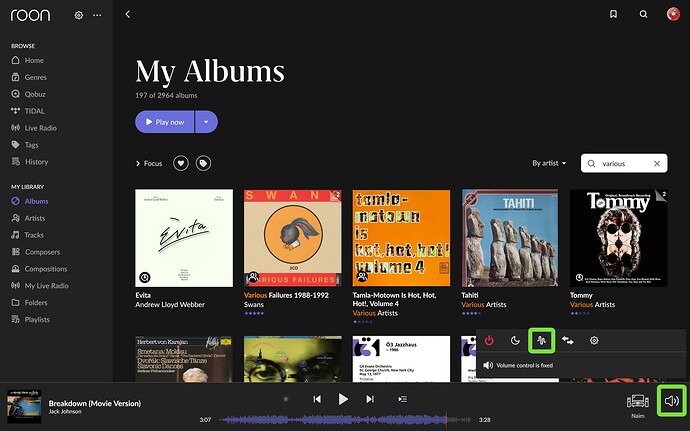This screenshot has height=431, width=690.
Task: Skip to the previous track
Action: click(317, 399)
